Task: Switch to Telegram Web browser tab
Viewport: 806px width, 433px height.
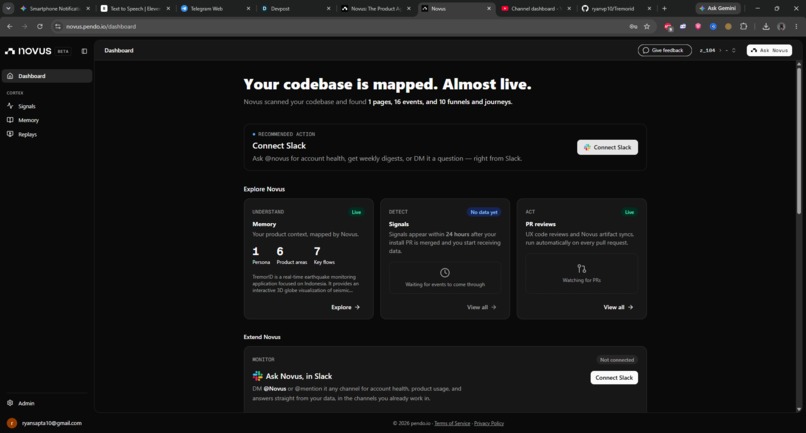Action: coord(215,9)
